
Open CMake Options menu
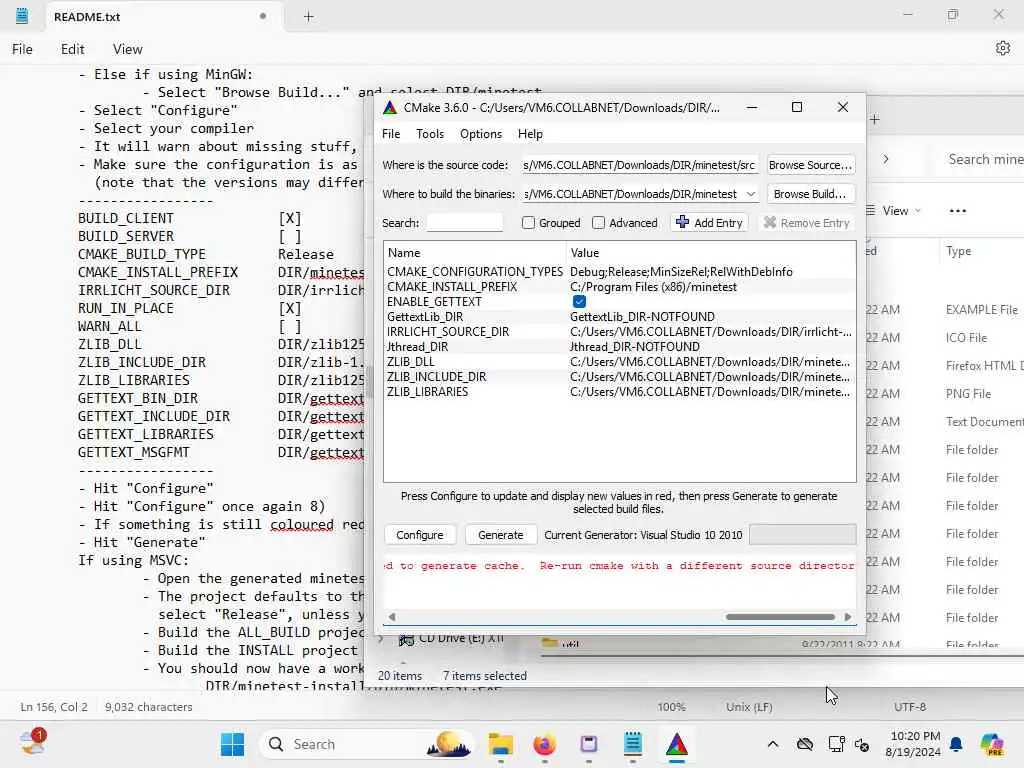click(481, 134)
